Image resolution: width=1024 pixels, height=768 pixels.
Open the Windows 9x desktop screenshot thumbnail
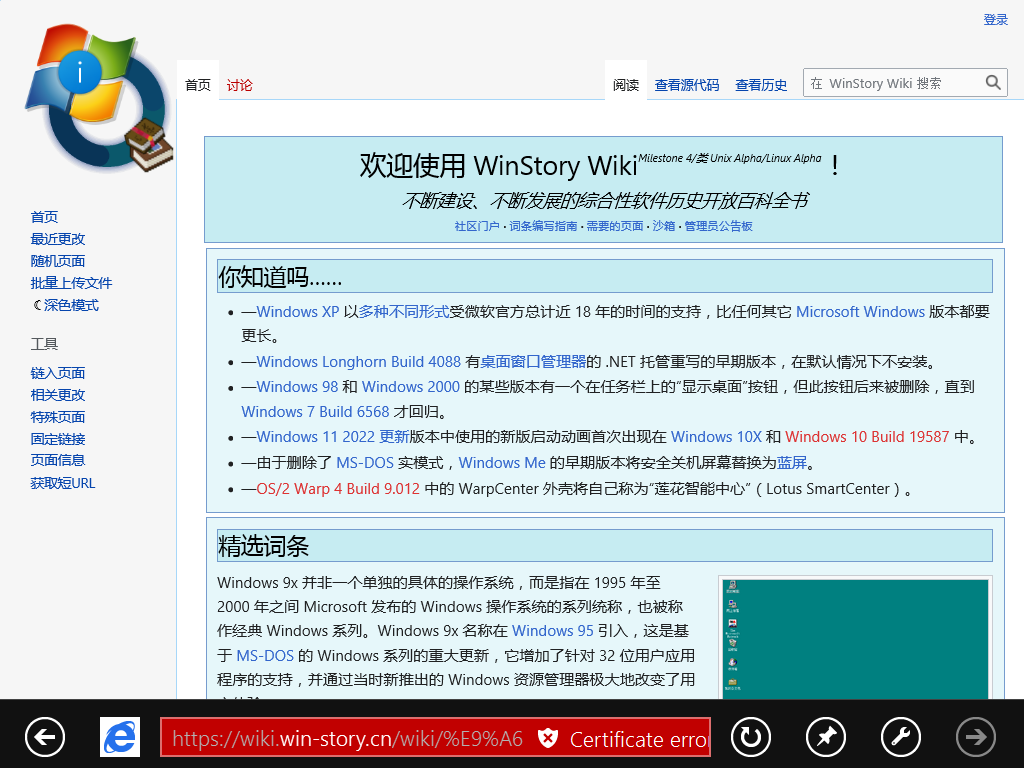click(856, 638)
